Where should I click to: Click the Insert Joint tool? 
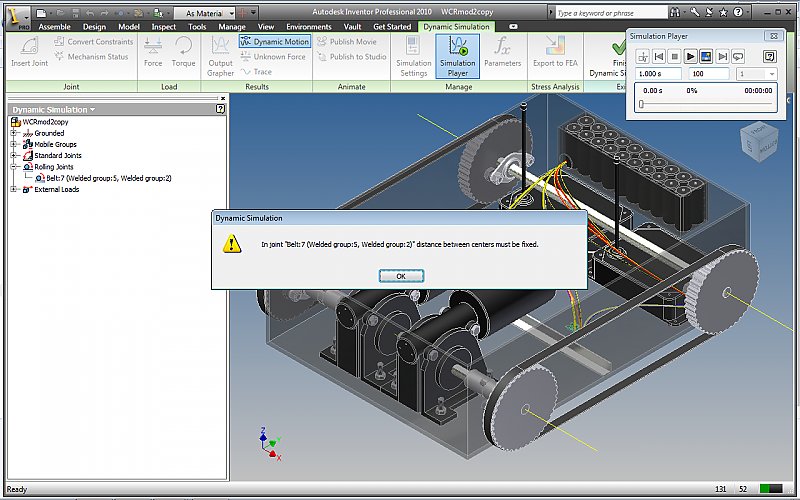pyautogui.click(x=30, y=52)
